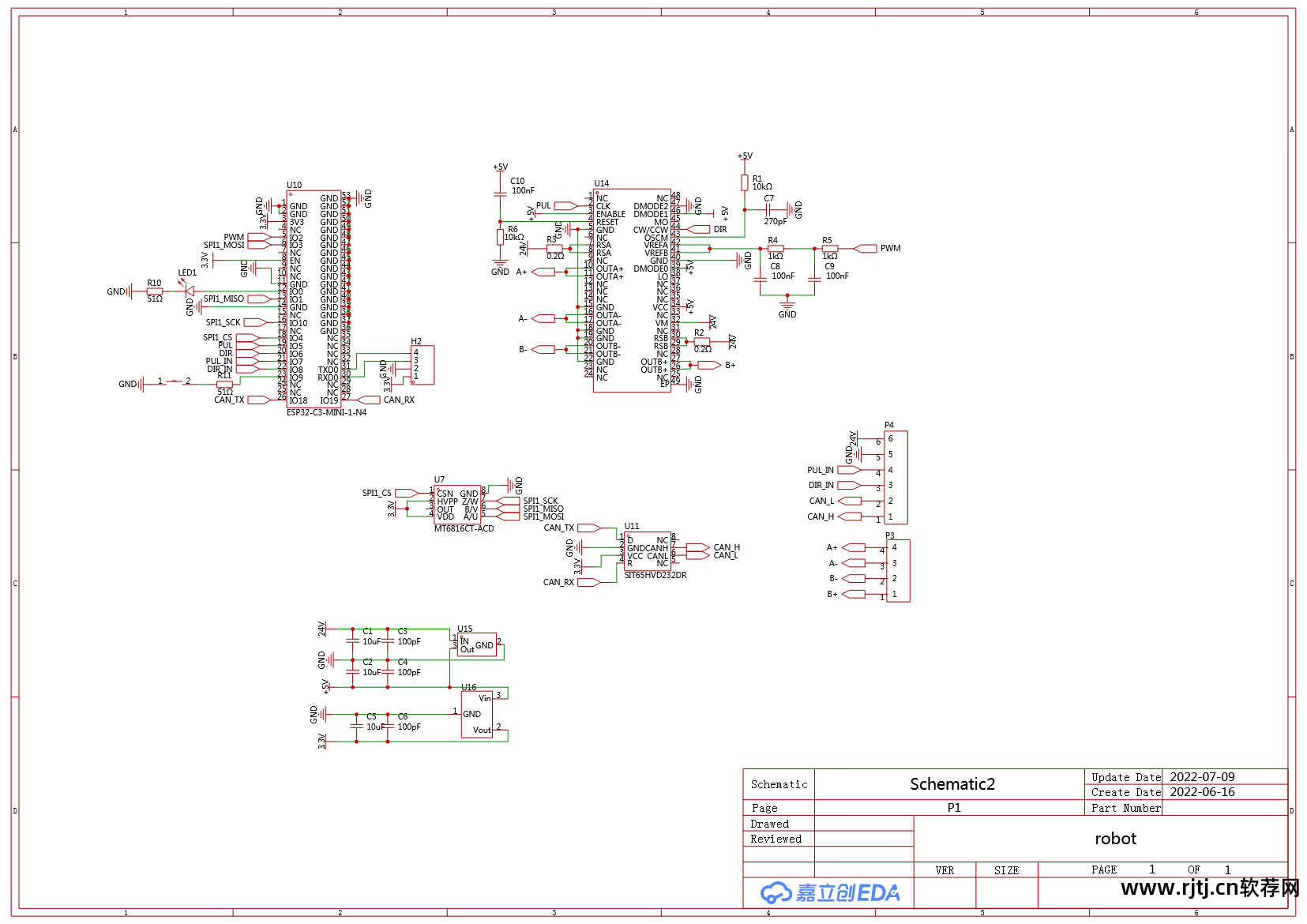Select the U10 designator label
This screenshot has width=1307, height=924.
point(294,185)
